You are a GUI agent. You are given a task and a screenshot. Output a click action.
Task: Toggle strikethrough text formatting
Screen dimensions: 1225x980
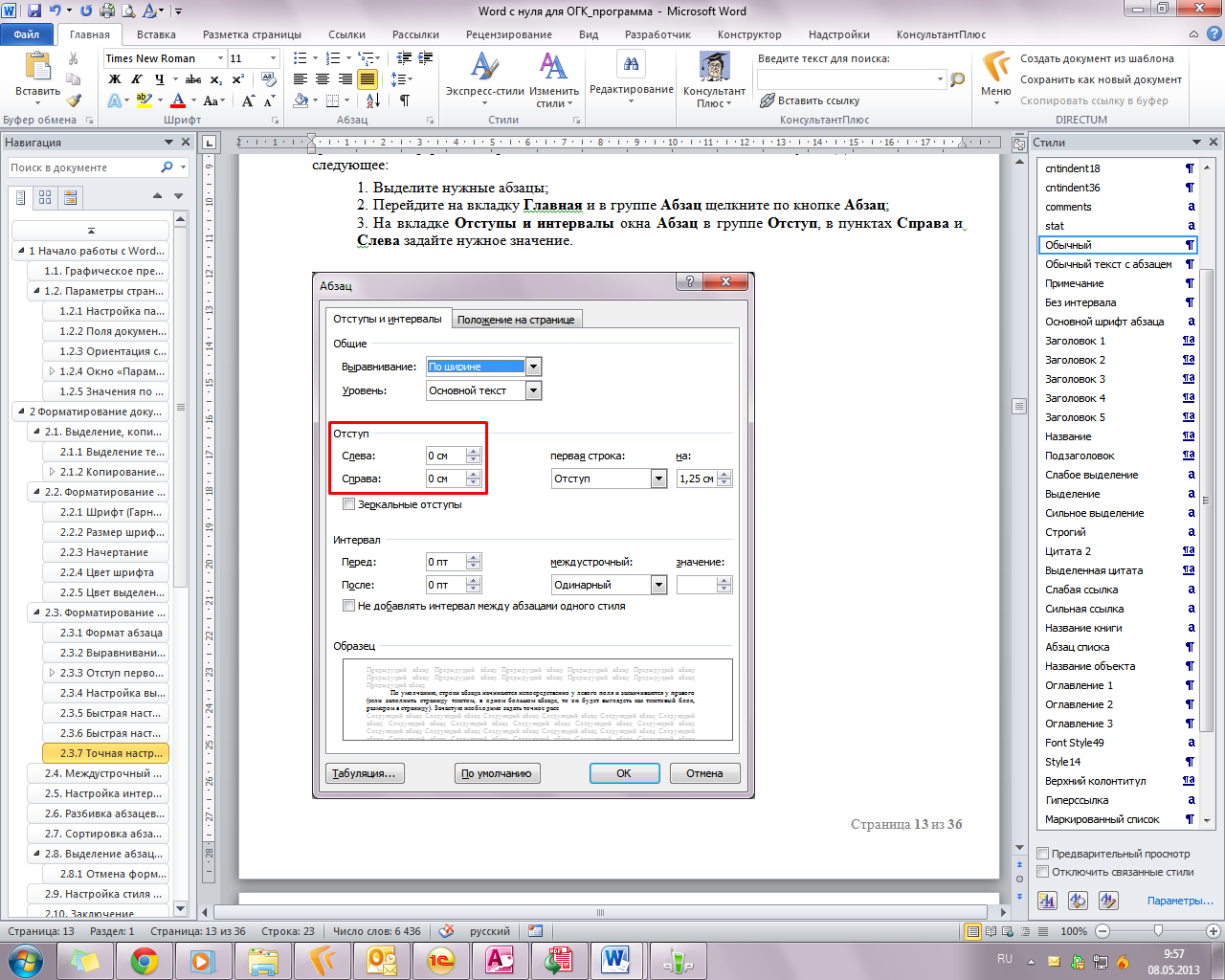point(193,79)
